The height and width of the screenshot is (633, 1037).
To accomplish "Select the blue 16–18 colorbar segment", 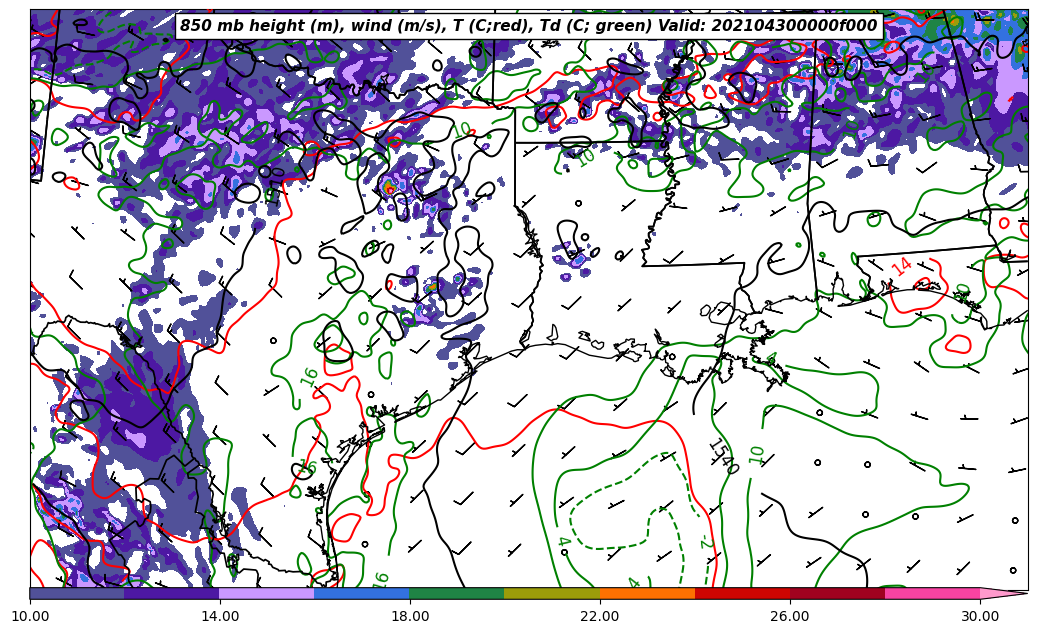I will (x=362, y=593).
